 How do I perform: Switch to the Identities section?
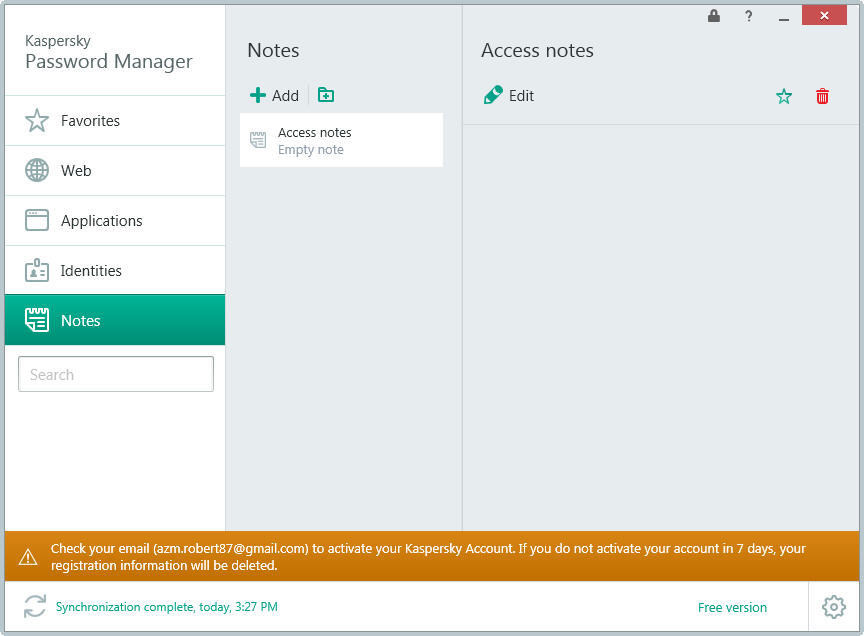click(115, 271)
